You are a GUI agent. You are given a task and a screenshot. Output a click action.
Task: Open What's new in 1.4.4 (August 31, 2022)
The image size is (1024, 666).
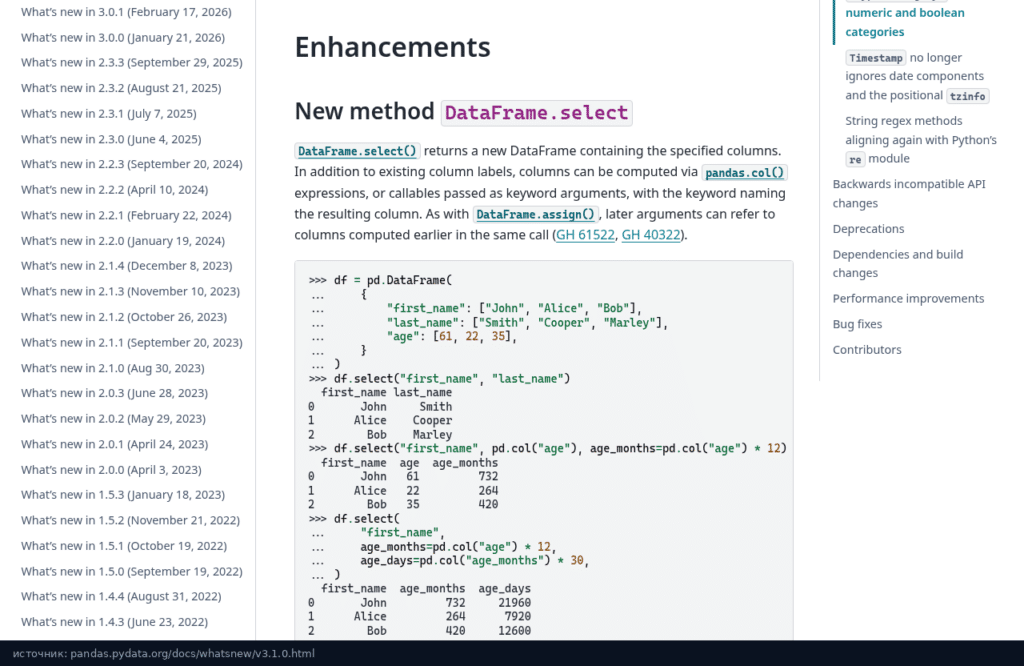point(121,597)
